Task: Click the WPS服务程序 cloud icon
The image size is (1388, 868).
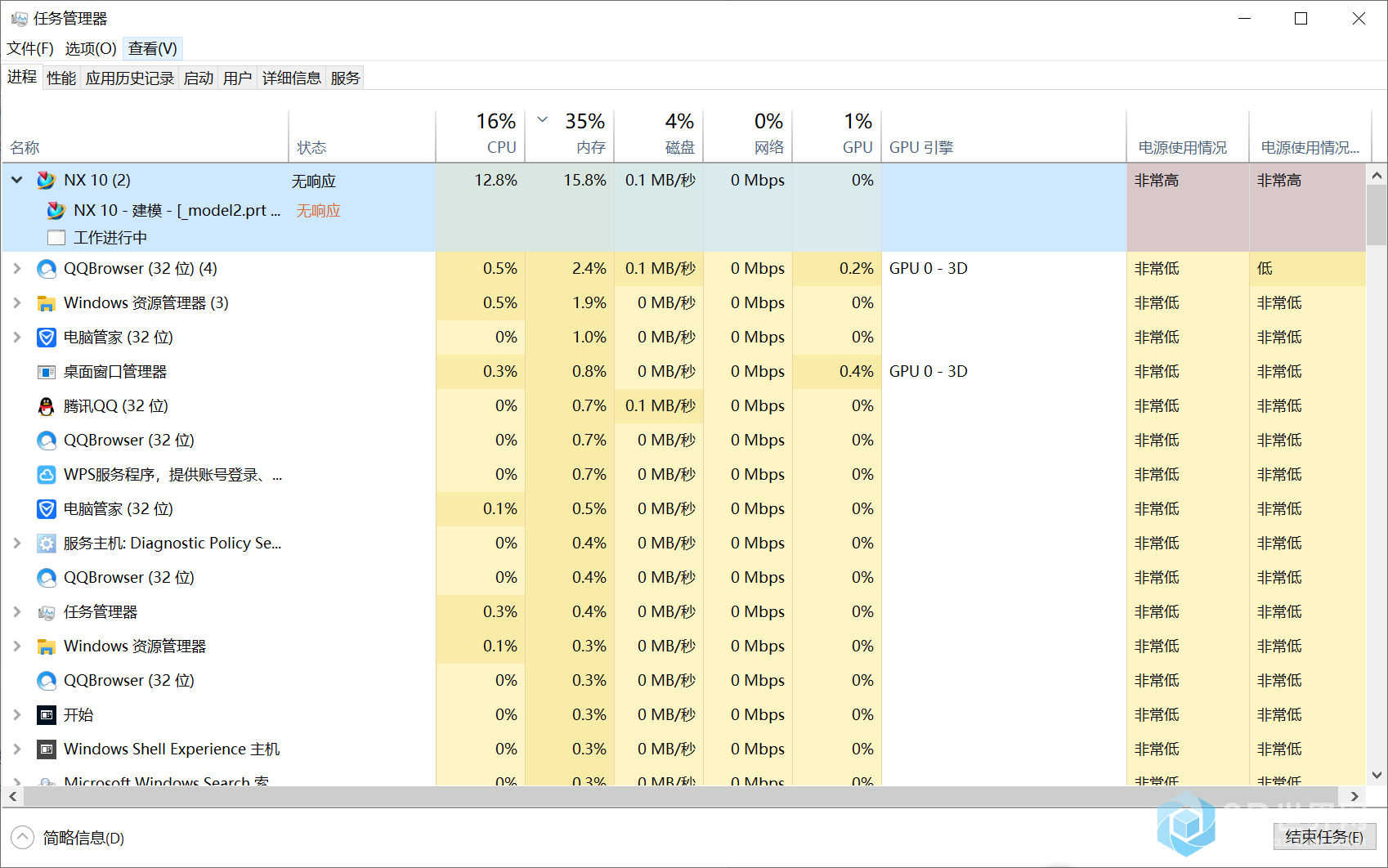Action: [x=47, y=475]
